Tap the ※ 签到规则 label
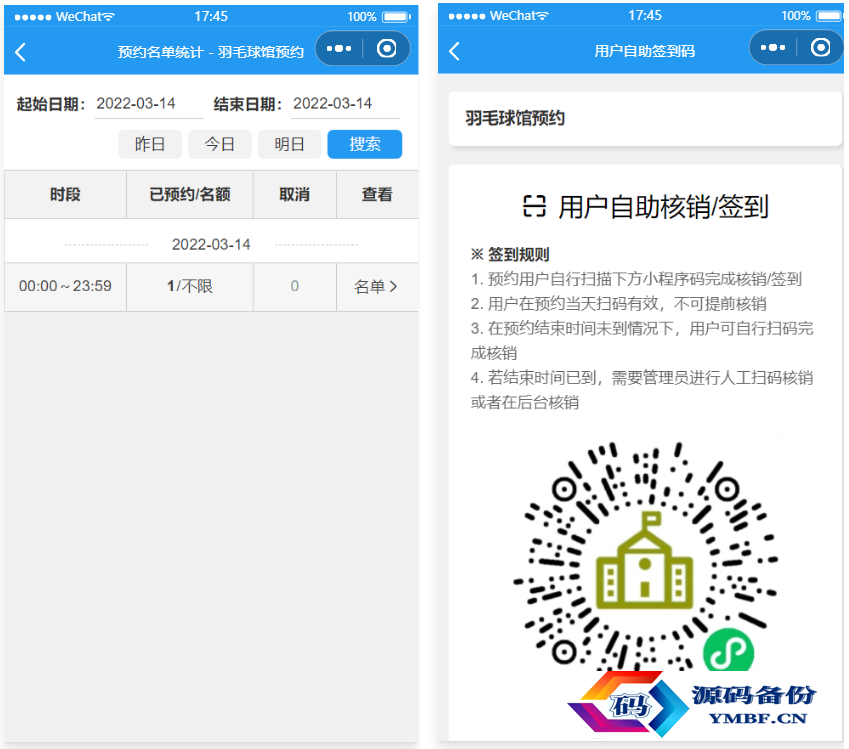The width and height of the screenshot is (849, 749). point(510,254)
